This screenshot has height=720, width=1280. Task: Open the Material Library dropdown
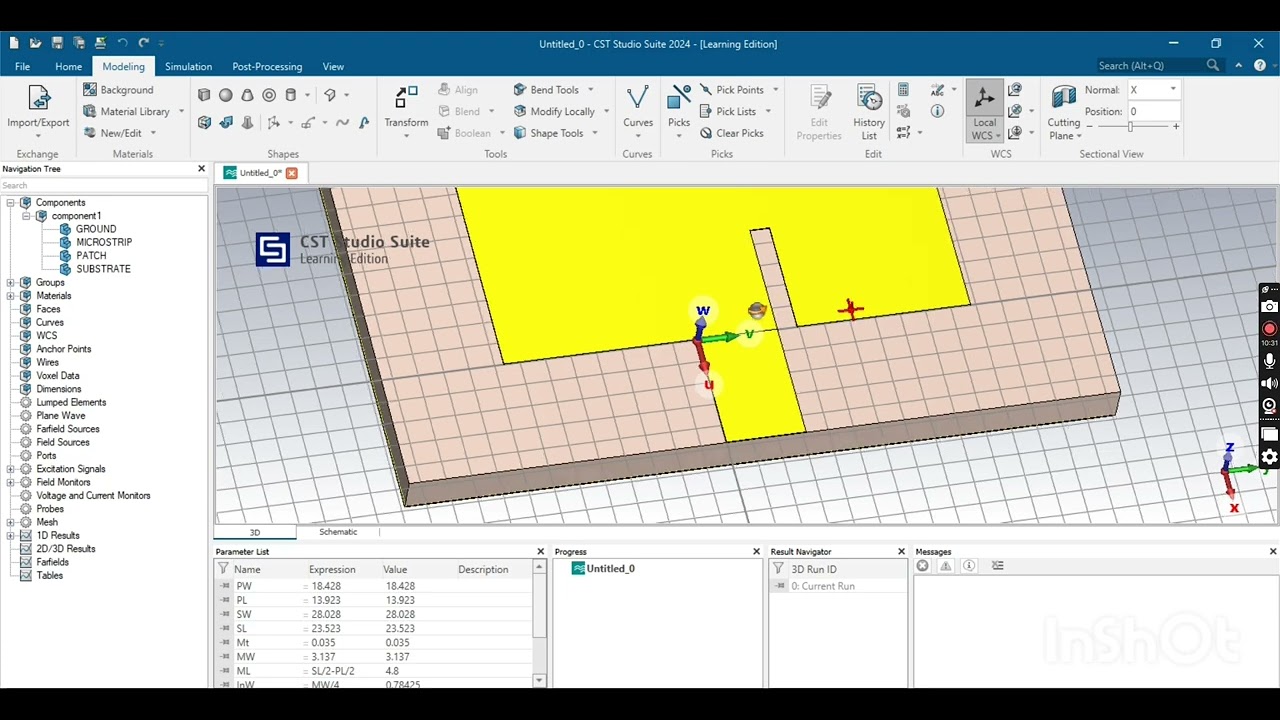point(181,111)
